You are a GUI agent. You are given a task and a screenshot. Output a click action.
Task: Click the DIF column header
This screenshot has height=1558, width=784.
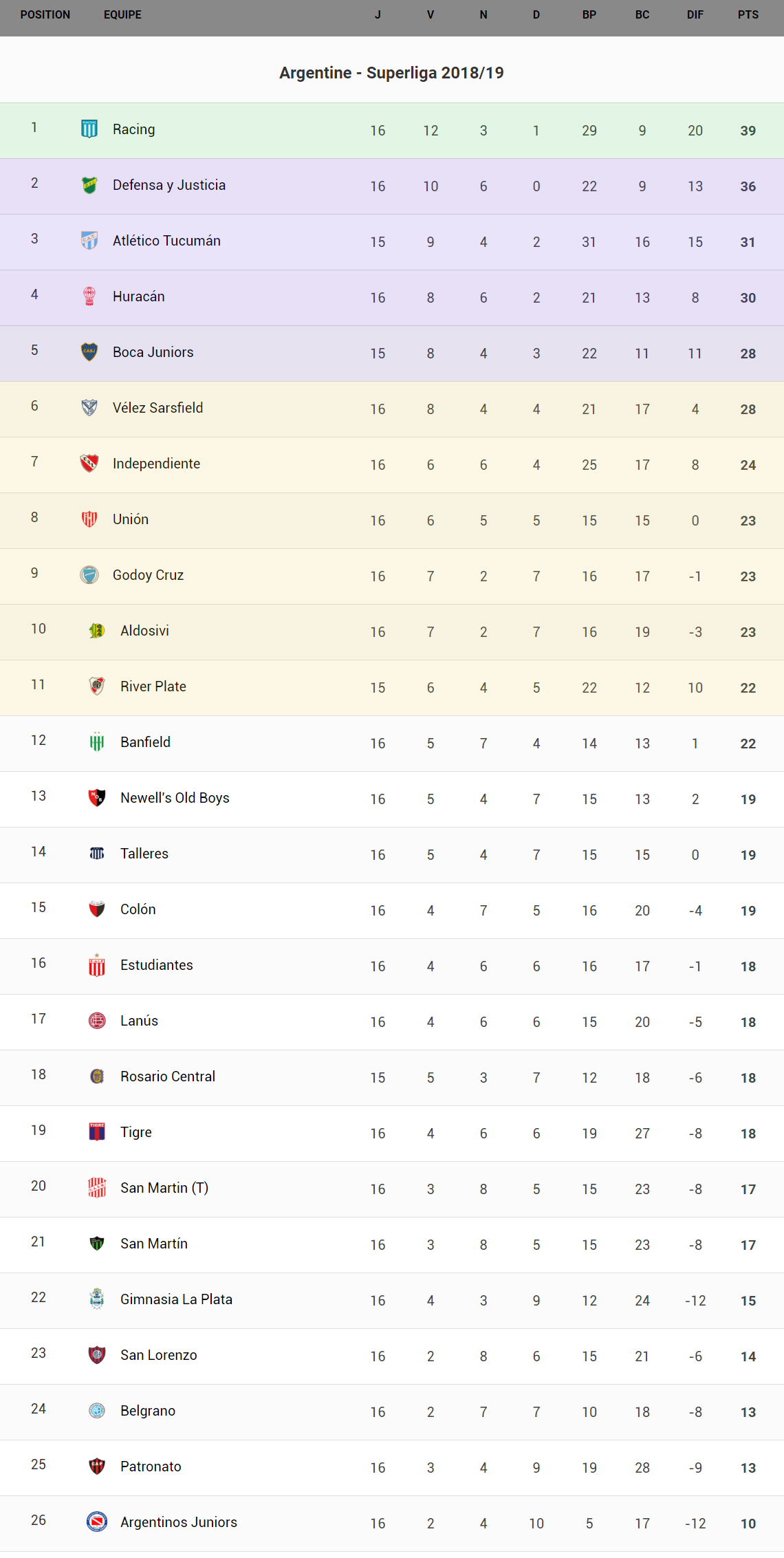(695, 14)
